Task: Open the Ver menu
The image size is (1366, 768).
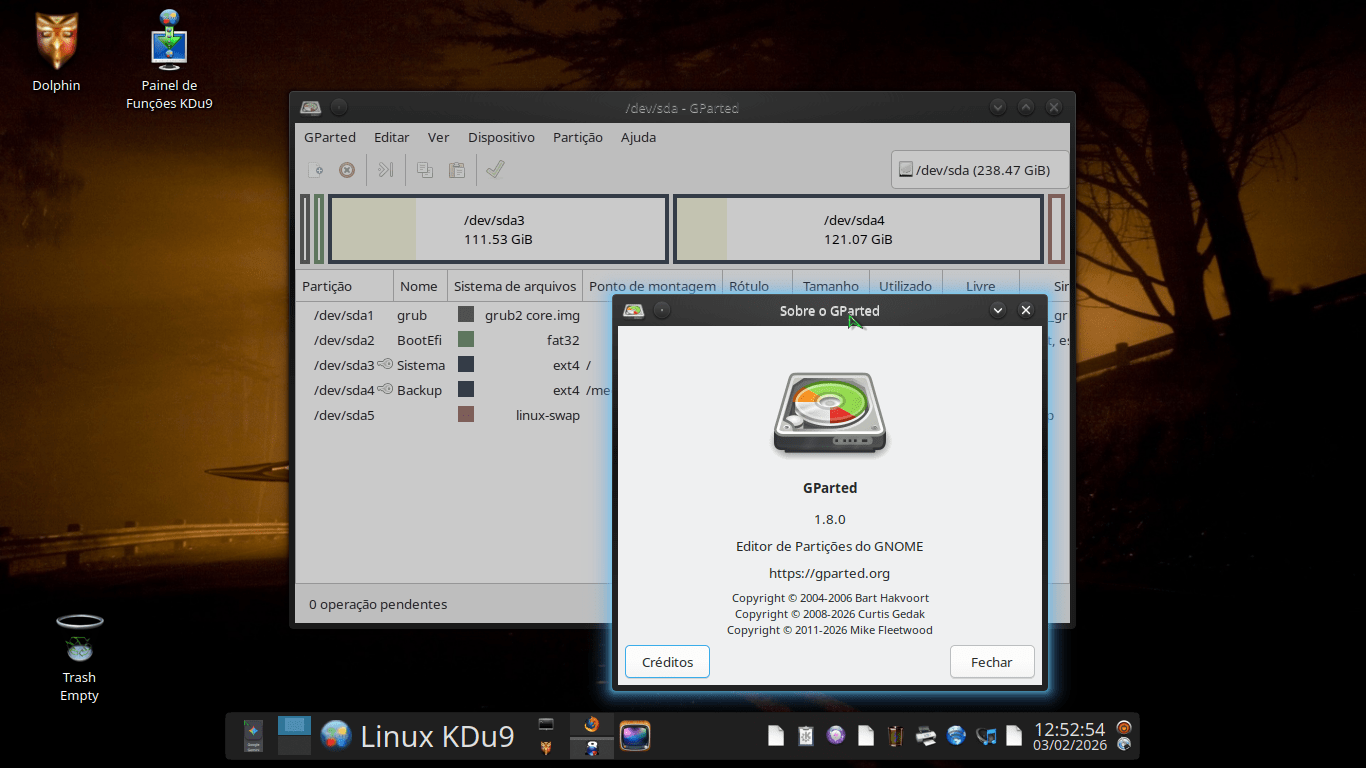Action: (438, 137)
